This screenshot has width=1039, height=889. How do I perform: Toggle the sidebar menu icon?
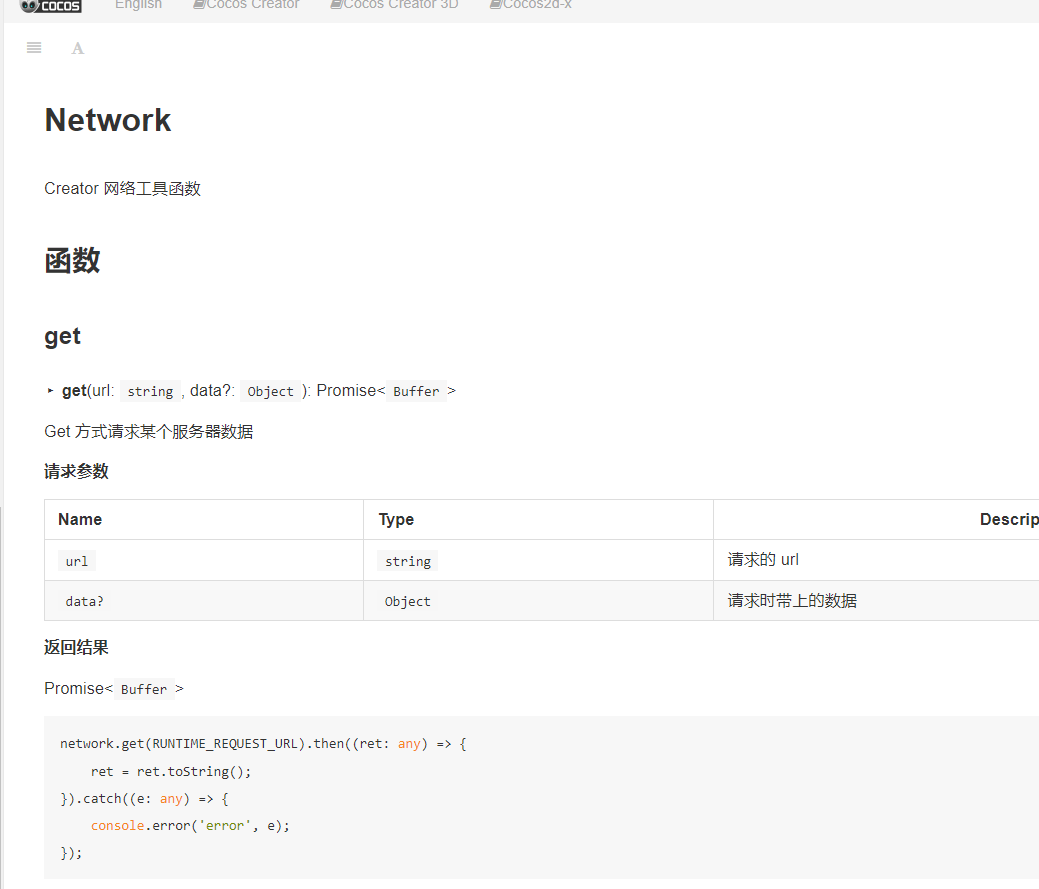tap(34, 48)
